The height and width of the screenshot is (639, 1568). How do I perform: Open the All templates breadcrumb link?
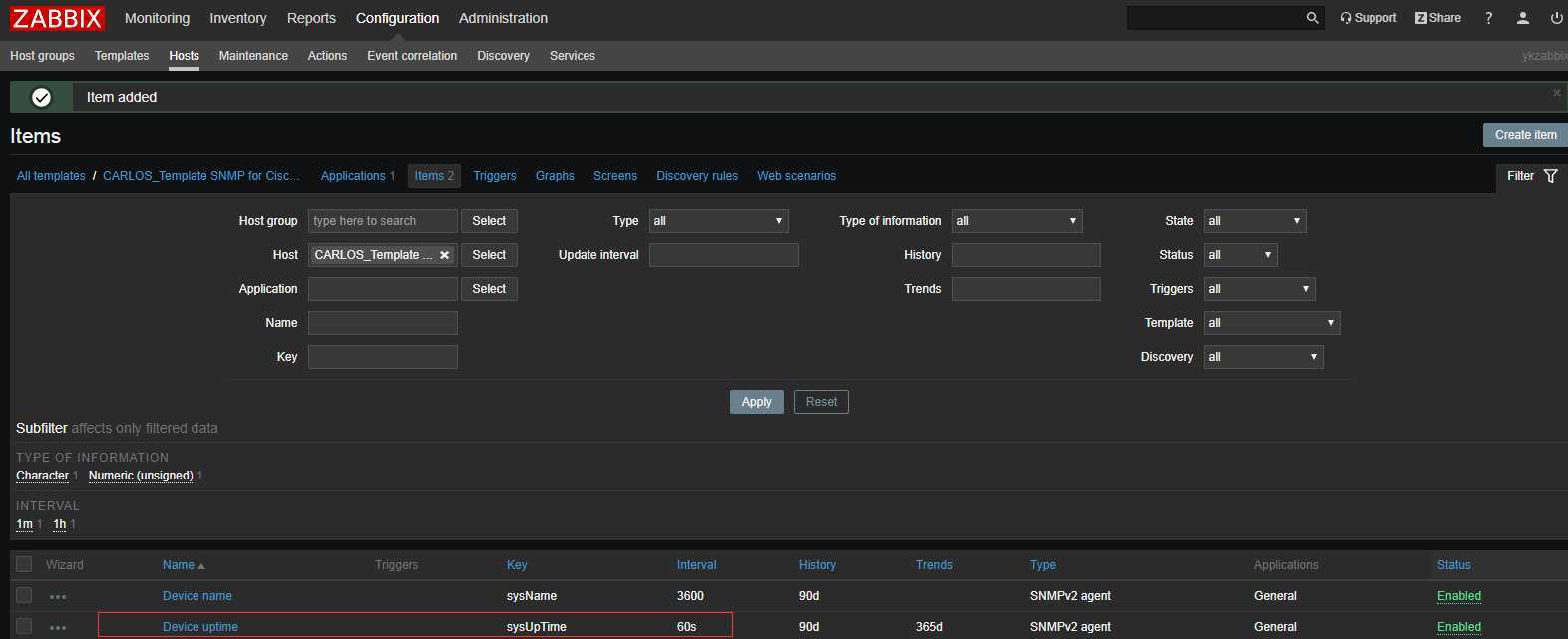pyautogui.click(x=51, y=176)
